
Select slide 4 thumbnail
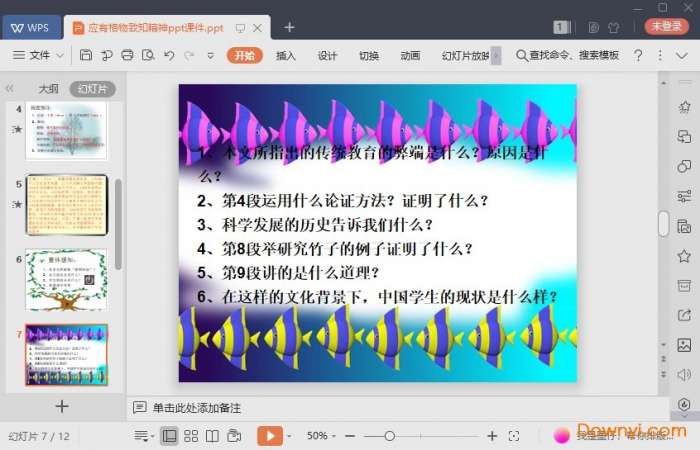66,130
